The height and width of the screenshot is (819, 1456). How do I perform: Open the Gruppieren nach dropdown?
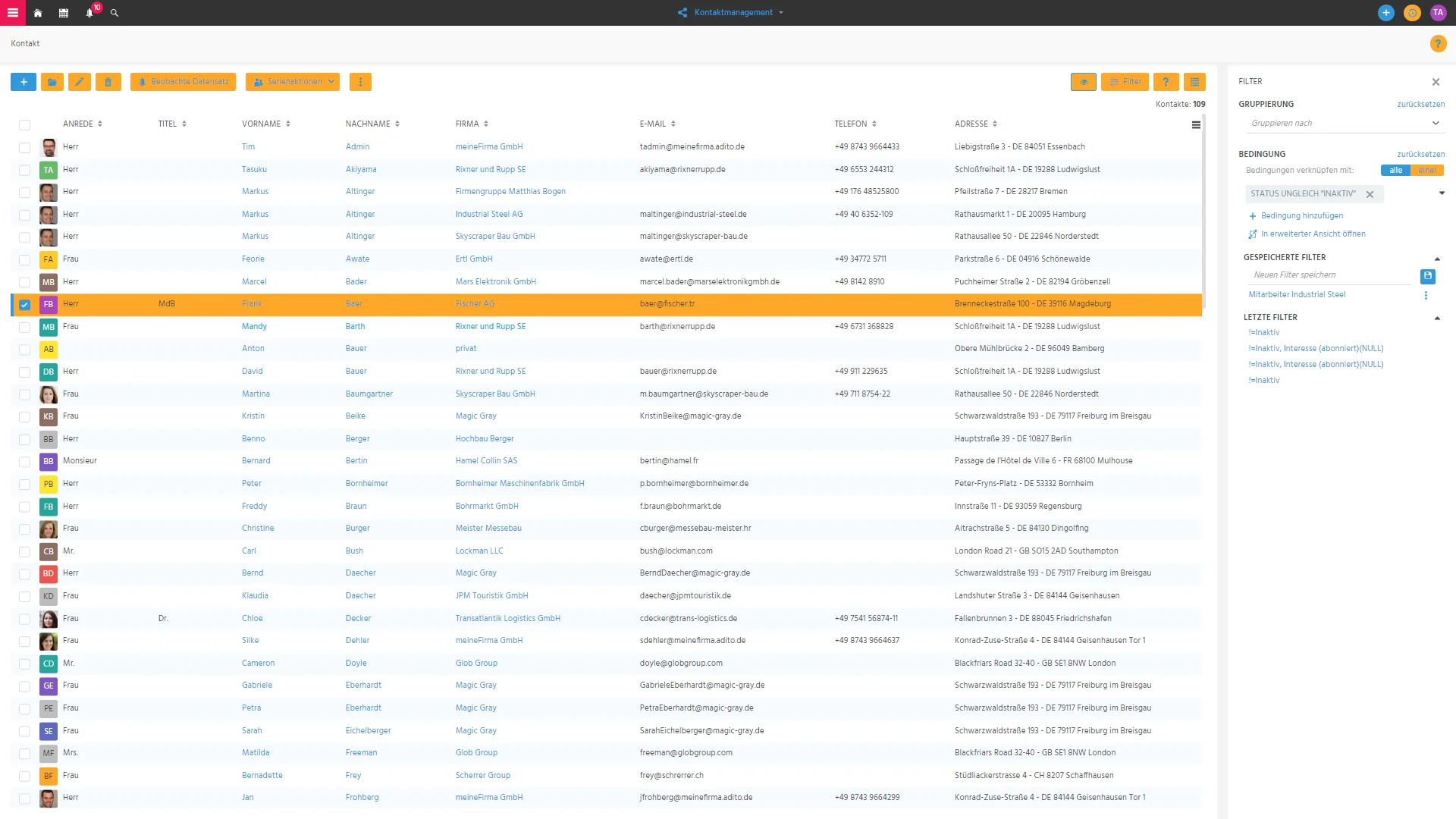pyautogui.click(x=1345, y=124)
